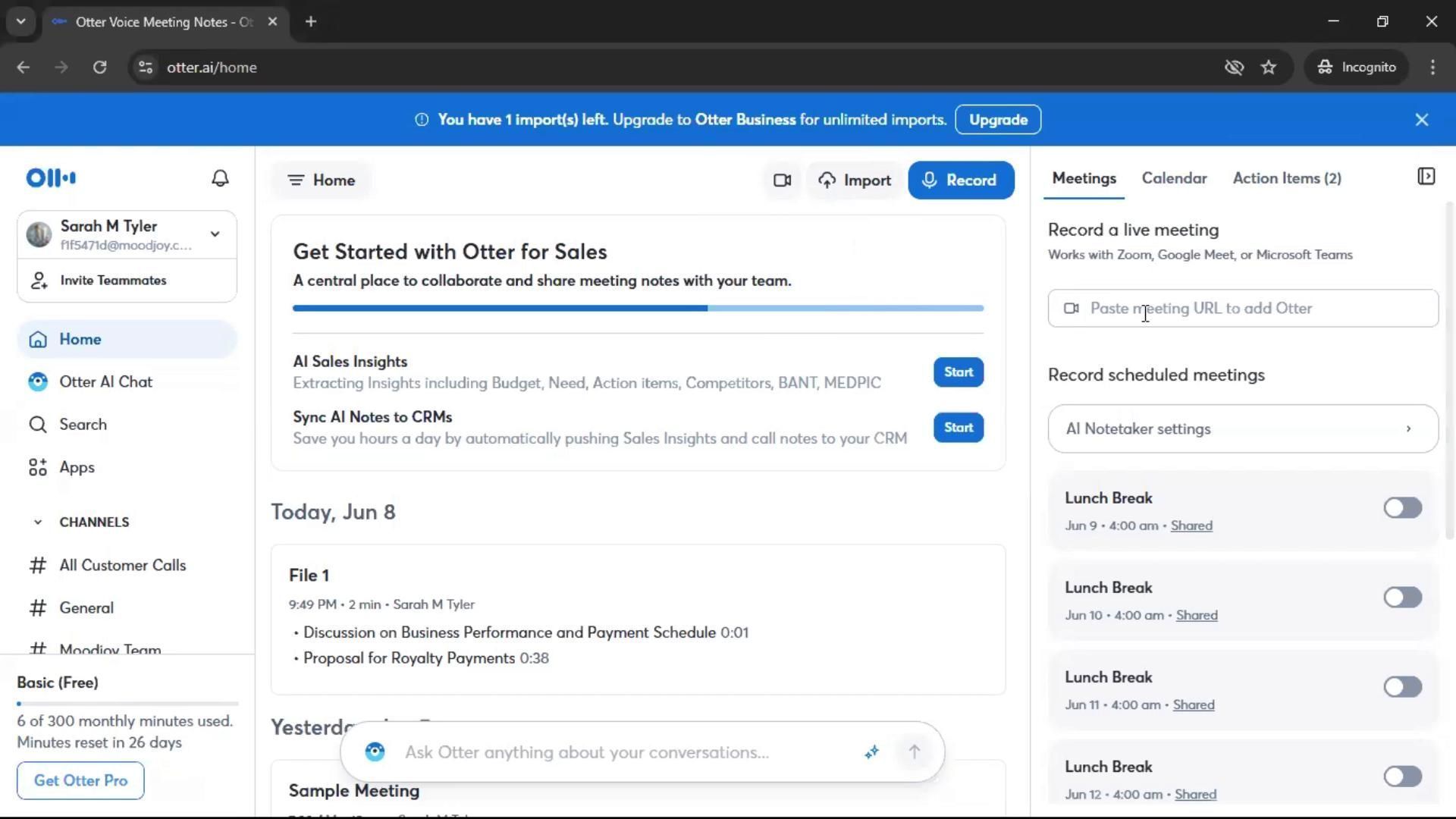Dismiss the blue upgrade banner
Image resolution: width=1456 pixels, height=819 pixels.
point(1421,120)
